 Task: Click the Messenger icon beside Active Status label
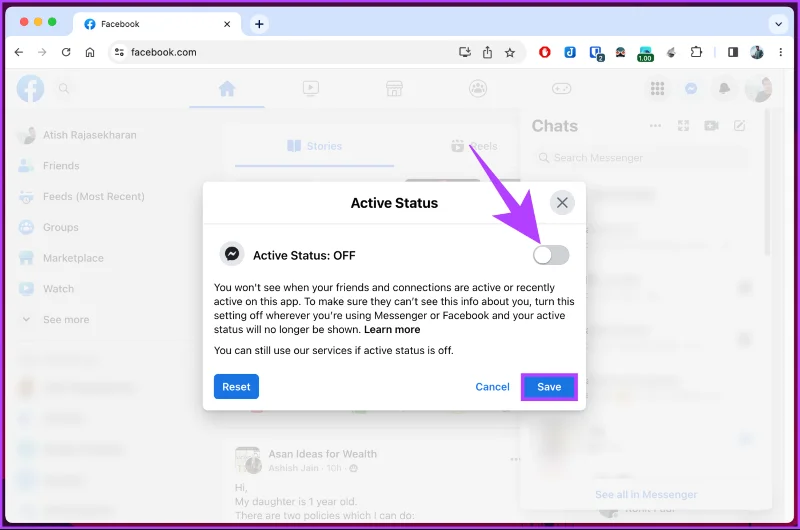232,254
